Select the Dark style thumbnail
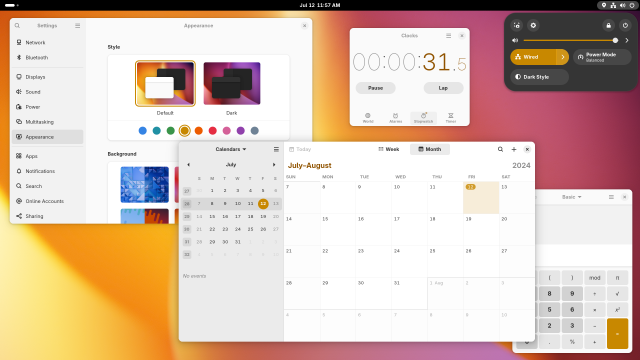The width and height of the screenshot is (640, 360). (x=232, y=84)
